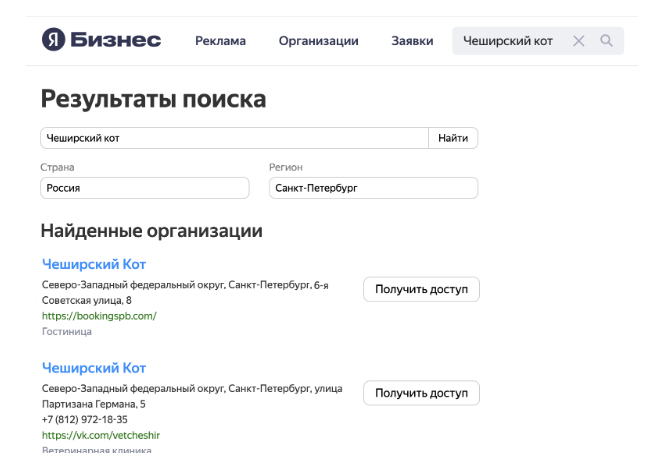The height and width of the screenshot is (453, 647).
Task: Click the Найти button
Action: coord(453,138)
